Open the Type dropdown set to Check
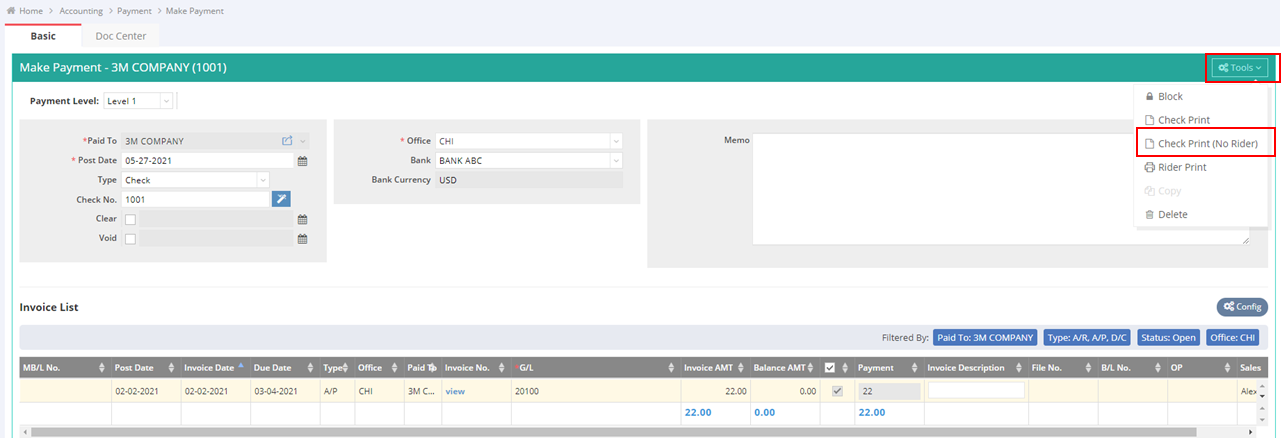The image size is (1281, 438). (x=262, y=180)
